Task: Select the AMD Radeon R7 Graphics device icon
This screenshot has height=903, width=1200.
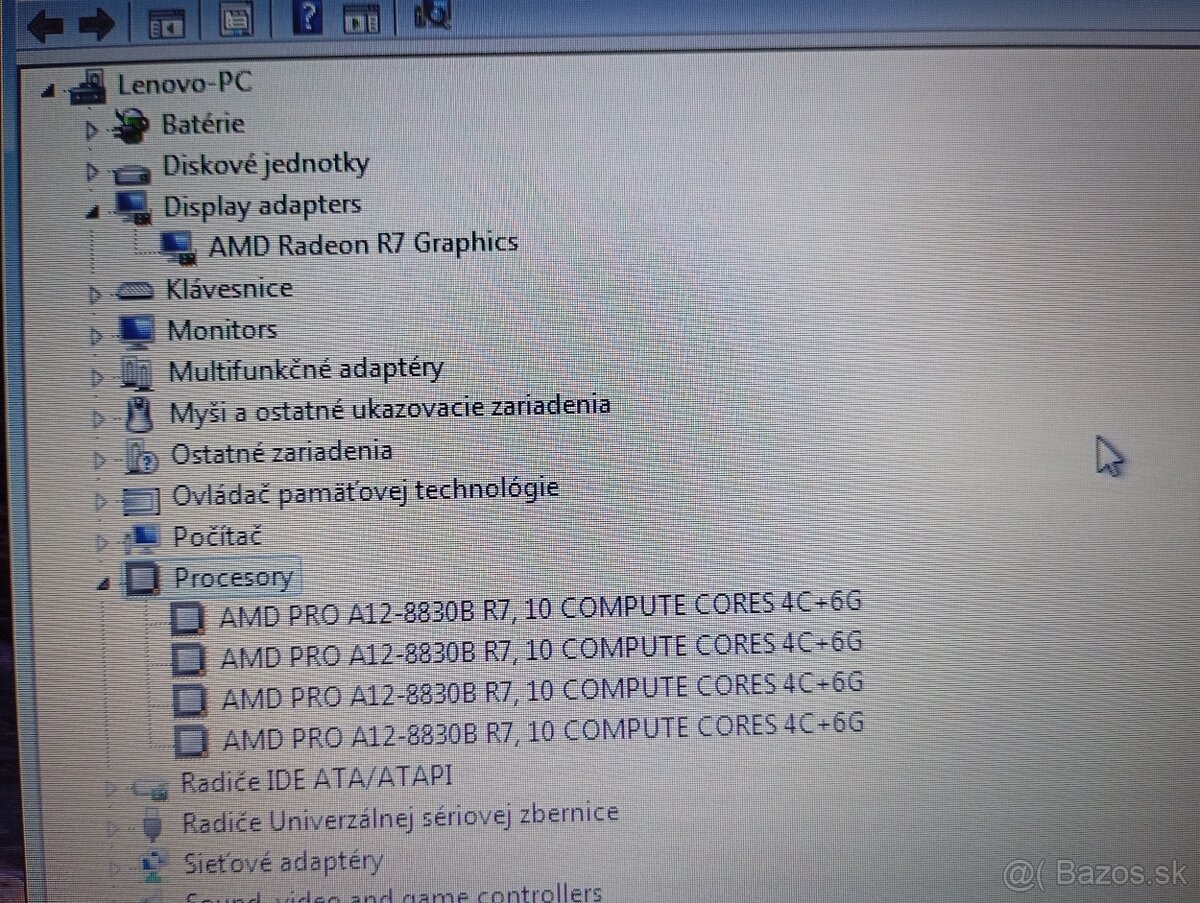Action: (x=178, y=246)
